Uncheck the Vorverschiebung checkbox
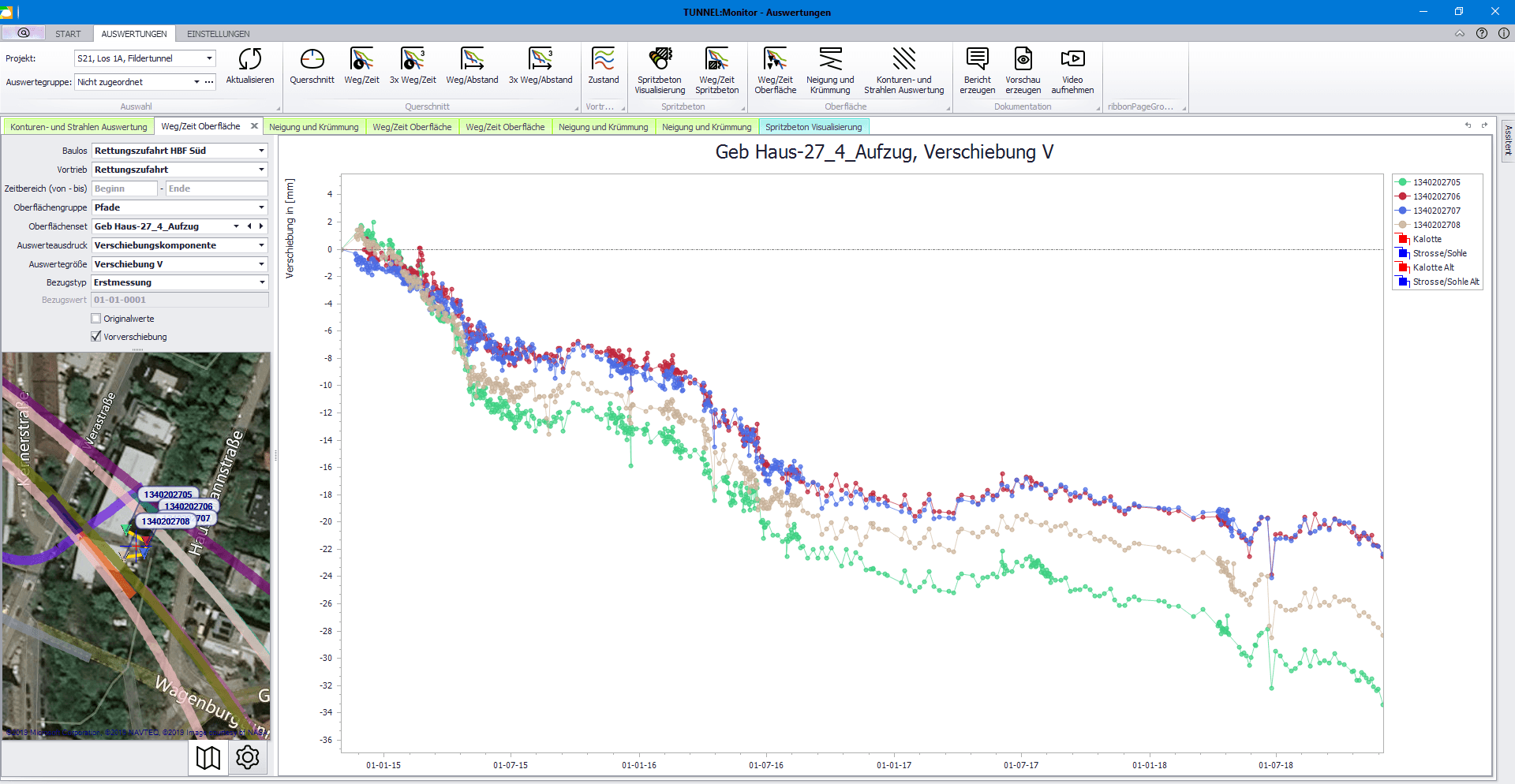Viewport: 1515px width, 784px height. [x=96, y=337]
